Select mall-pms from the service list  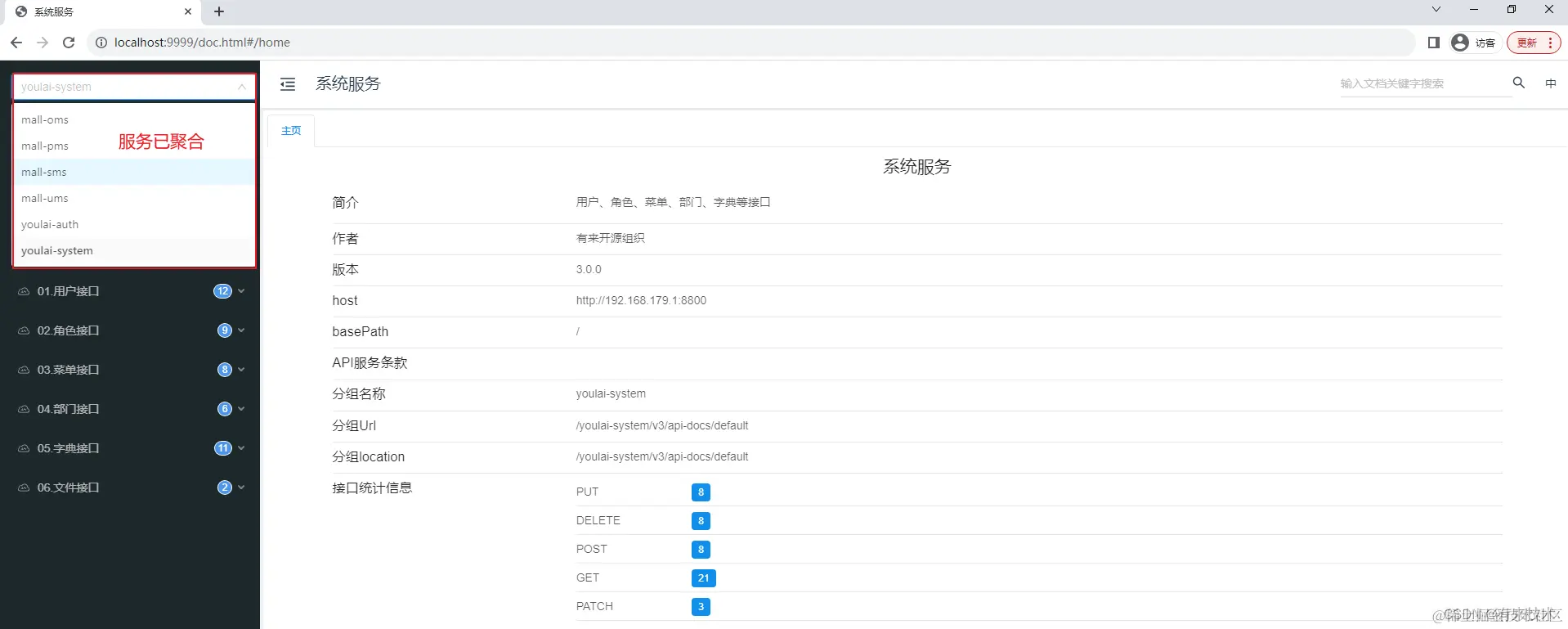click(x=134, y=146)
